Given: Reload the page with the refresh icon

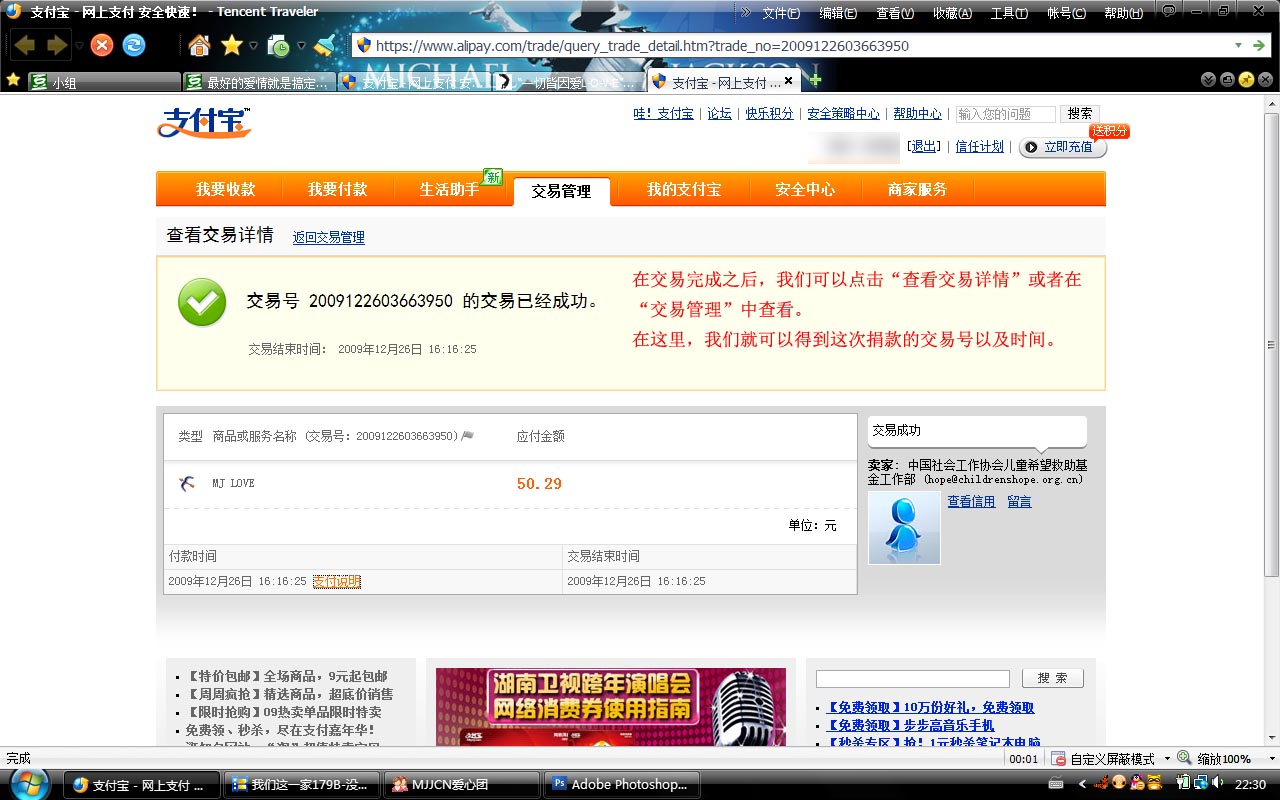Looking at the screenshot, I should (x=134, y=44).
